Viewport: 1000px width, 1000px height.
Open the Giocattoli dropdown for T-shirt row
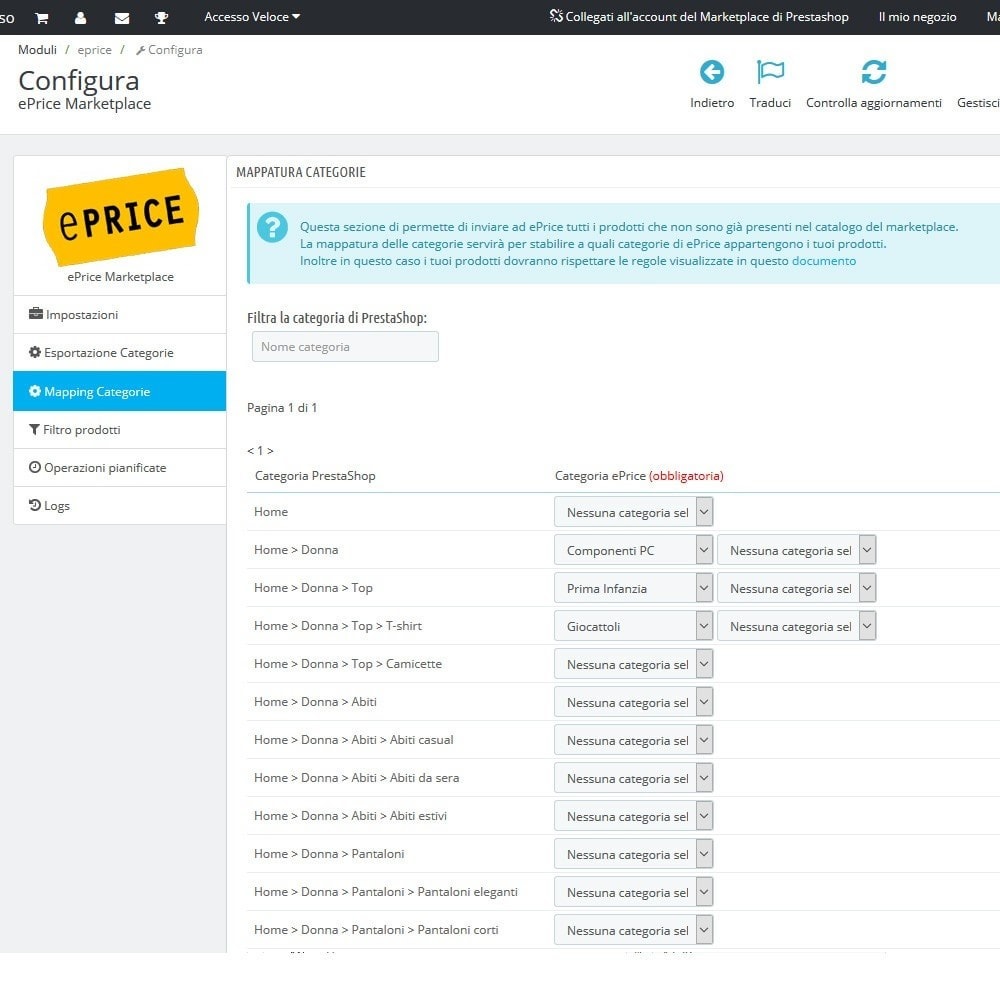[x=633, y=626]
